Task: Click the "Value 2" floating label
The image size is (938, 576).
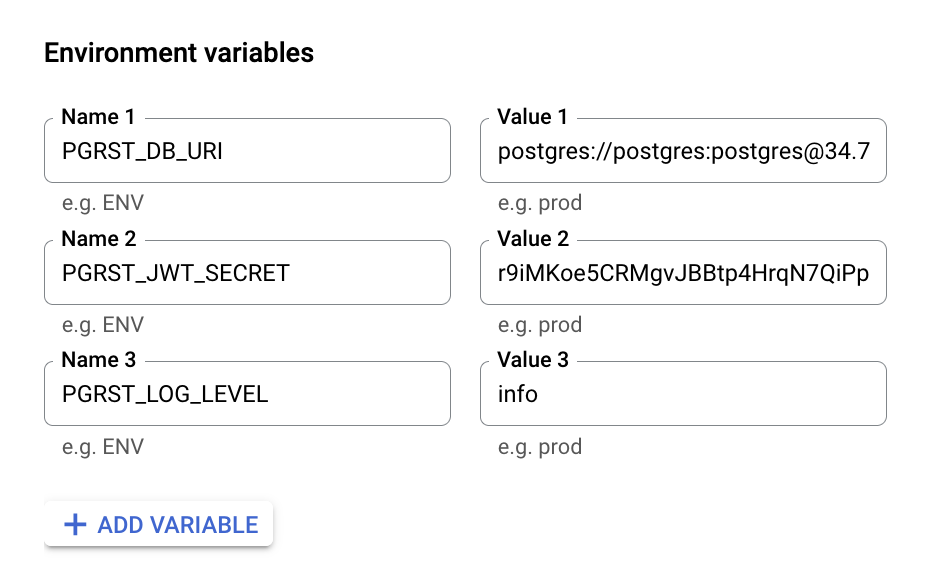Action: click(x=532, y=239)
